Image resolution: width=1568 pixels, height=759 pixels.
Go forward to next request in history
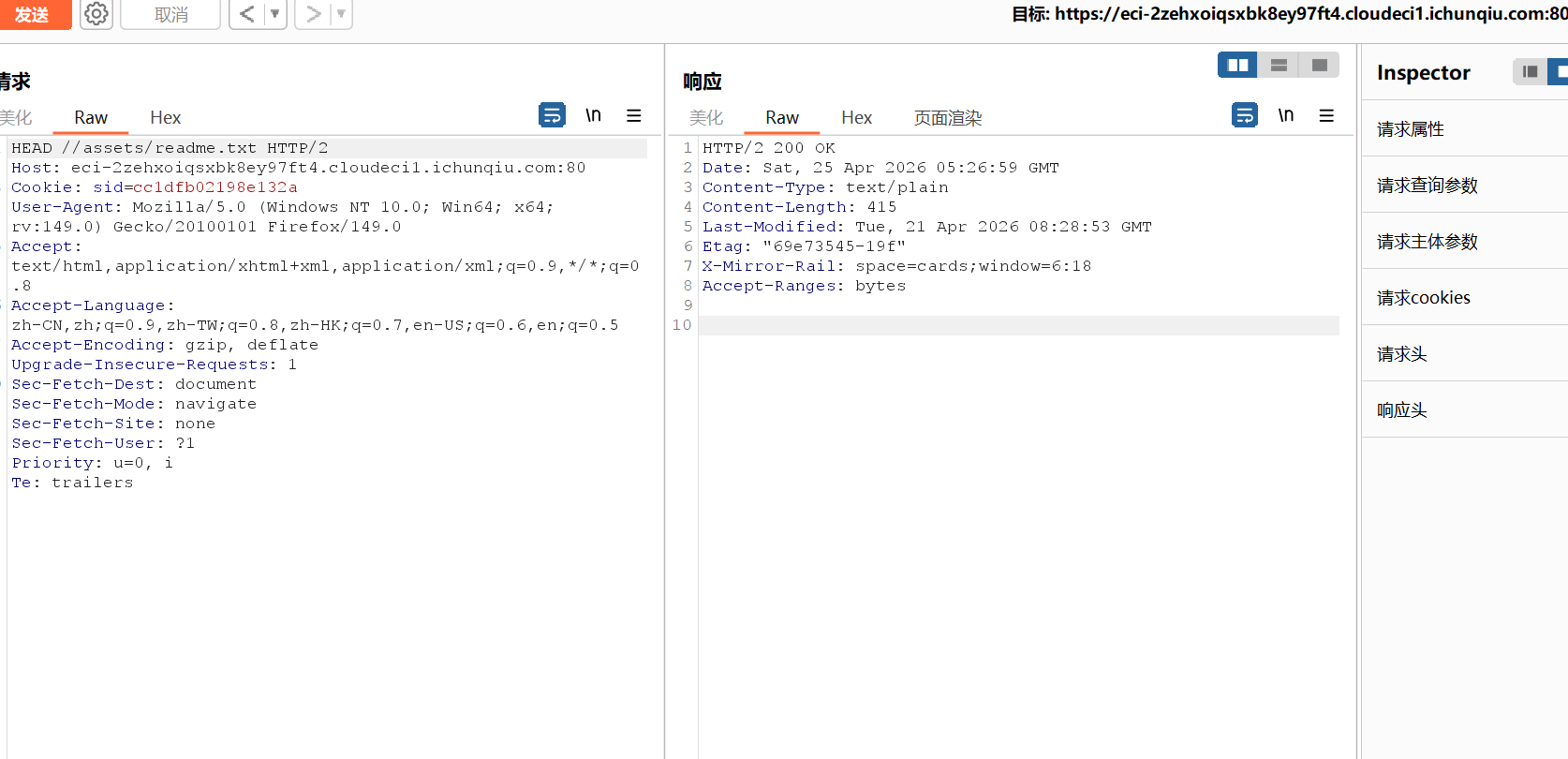313,14
